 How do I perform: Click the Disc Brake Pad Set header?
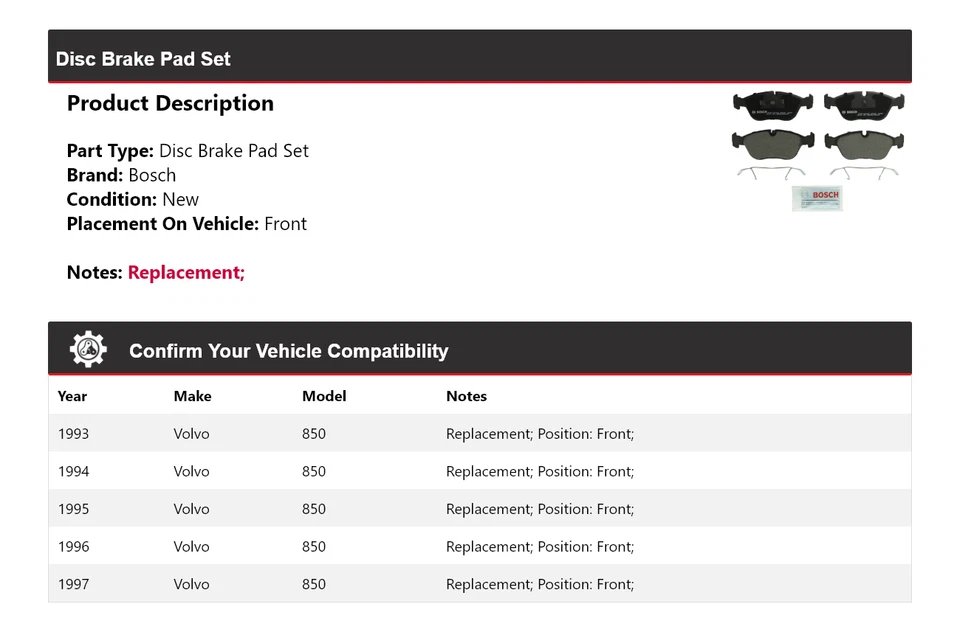(x=143, y=59)
